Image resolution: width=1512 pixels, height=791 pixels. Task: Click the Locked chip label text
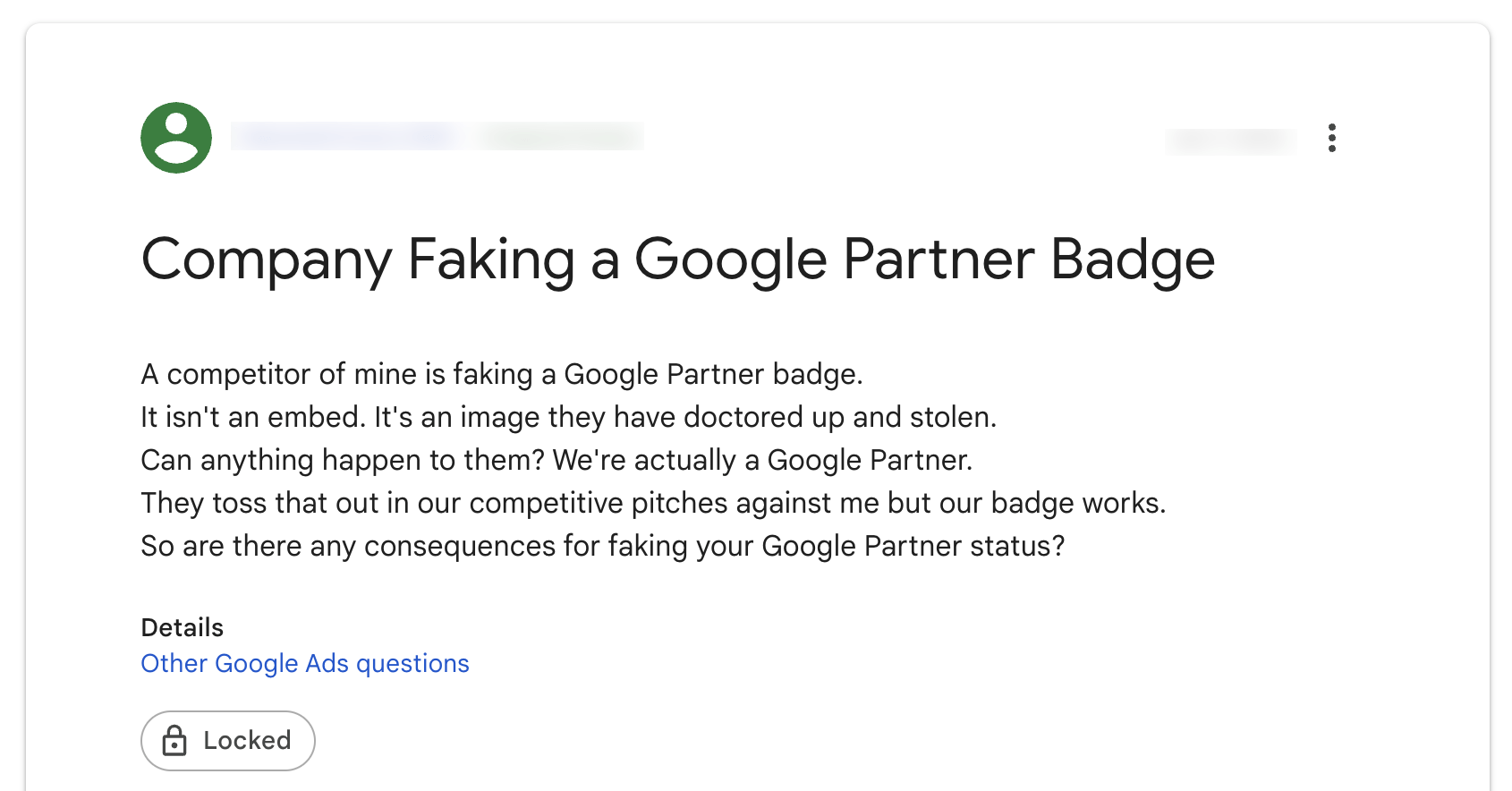(248, 740)
